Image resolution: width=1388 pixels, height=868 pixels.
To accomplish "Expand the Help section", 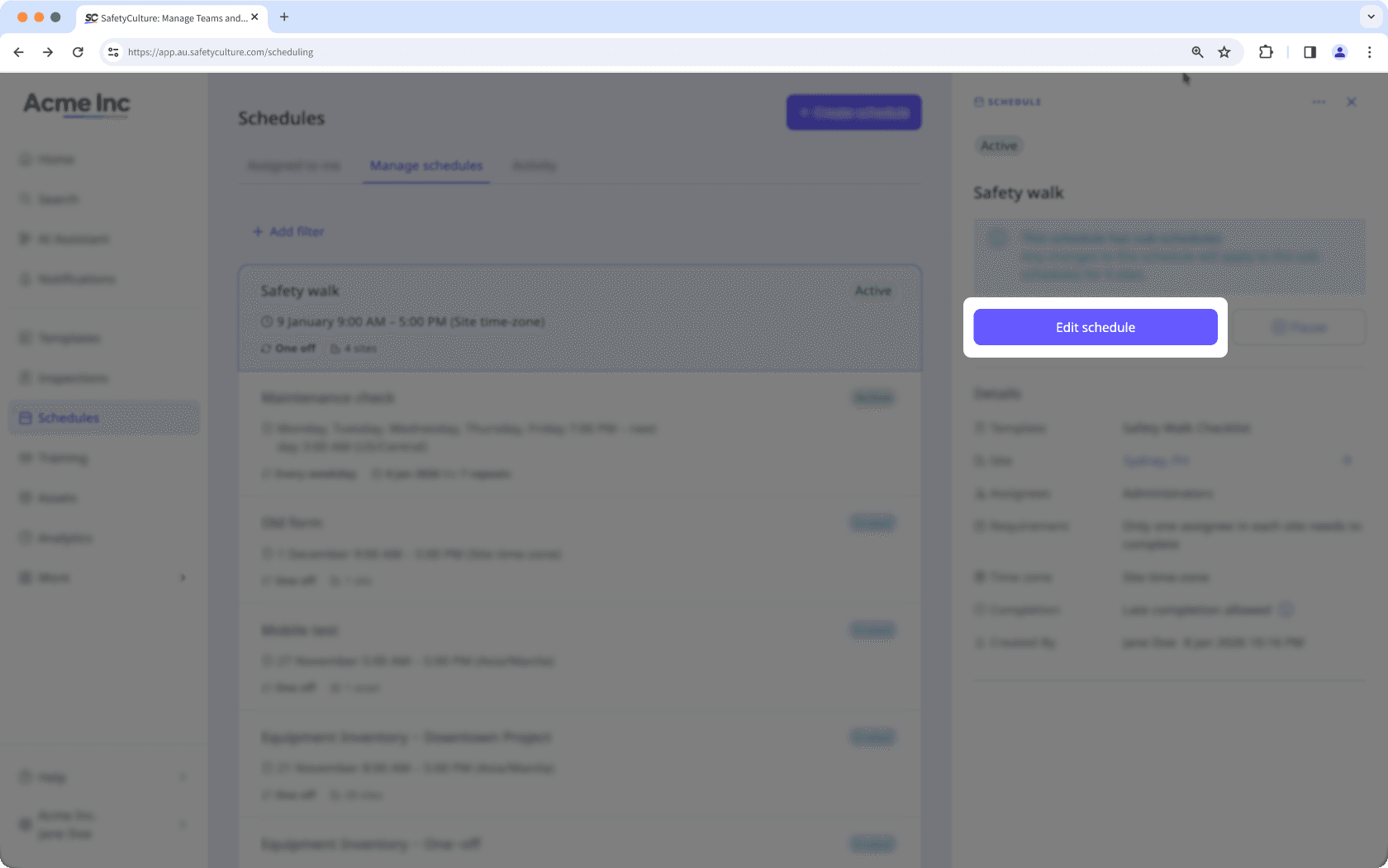I will click(52, 776).
